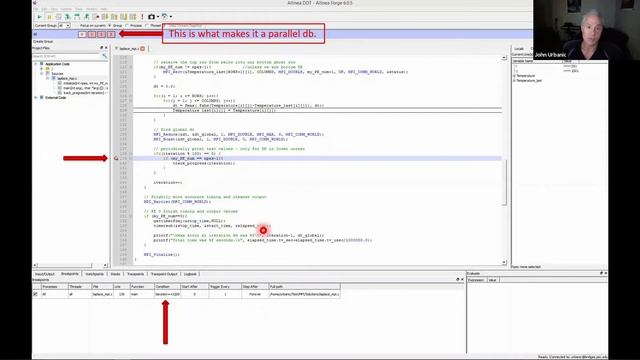Select the Thread focus radio button
The image size is (640, 360).
[147, 26]
